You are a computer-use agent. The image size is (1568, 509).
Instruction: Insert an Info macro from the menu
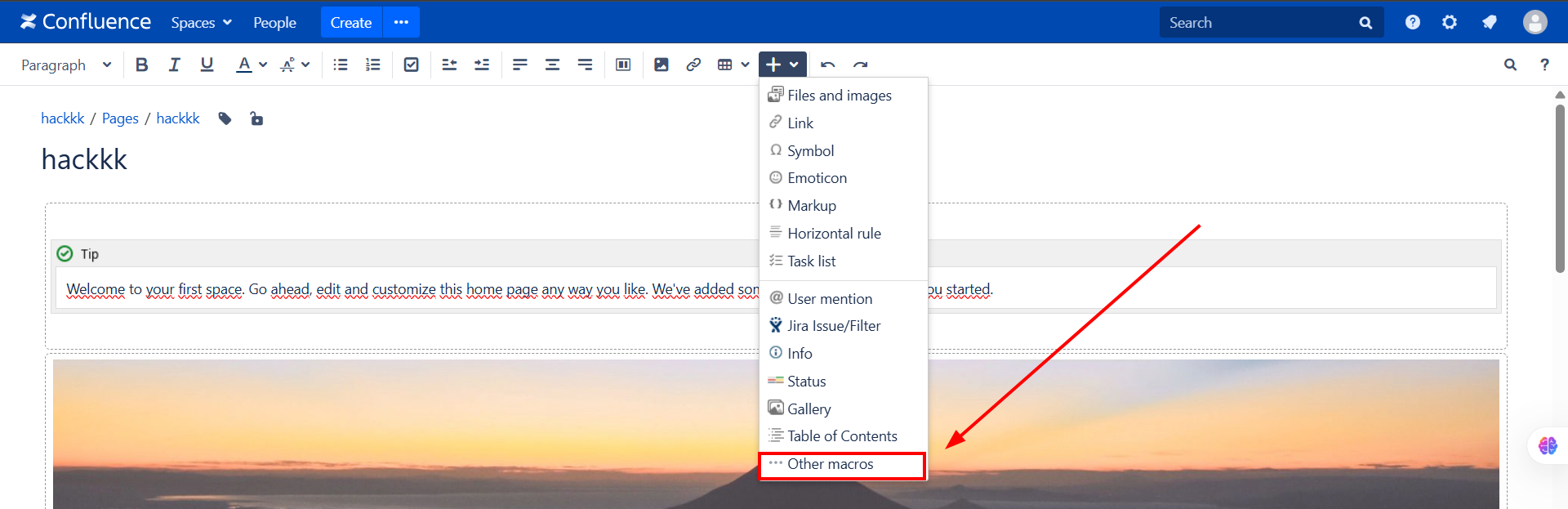[x=843, y=354]
